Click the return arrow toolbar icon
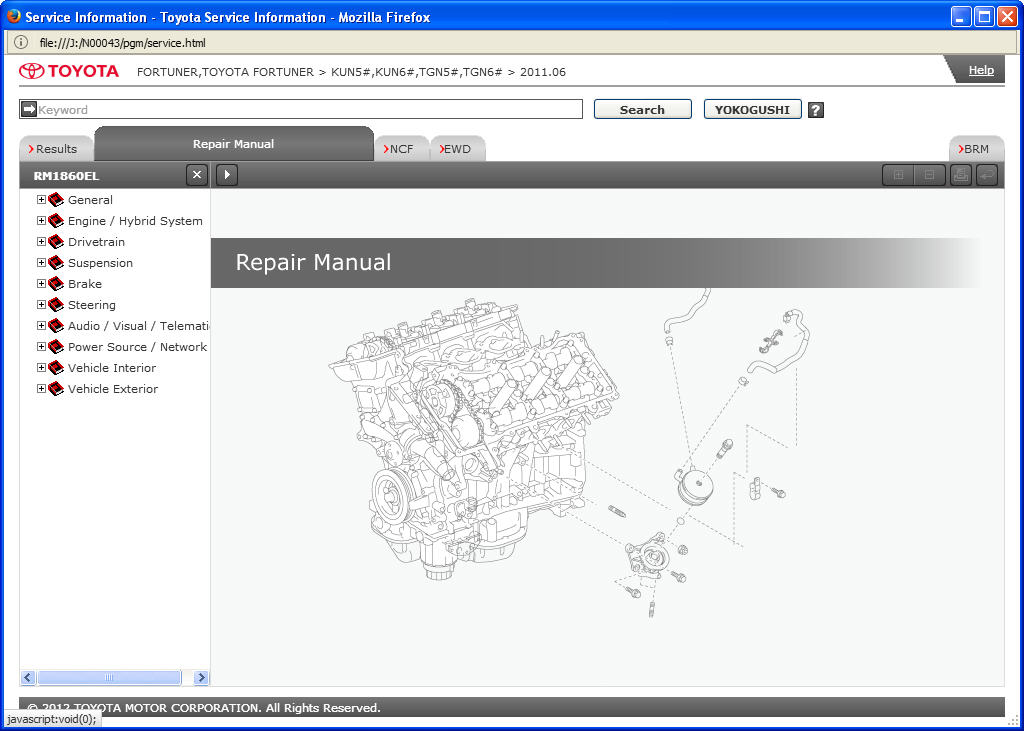Screen dimensions: 1024x731 point(987,175)
